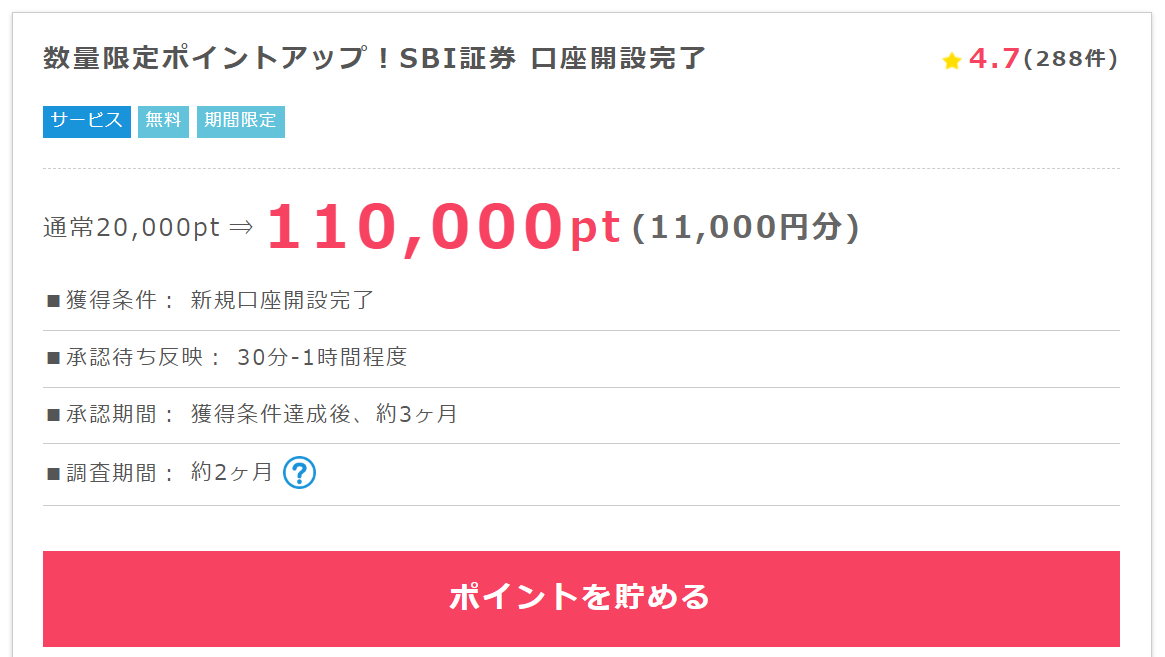The image size is (1165, 657).
Task: Click the yellow rating star icon
Action: (952, 60)
